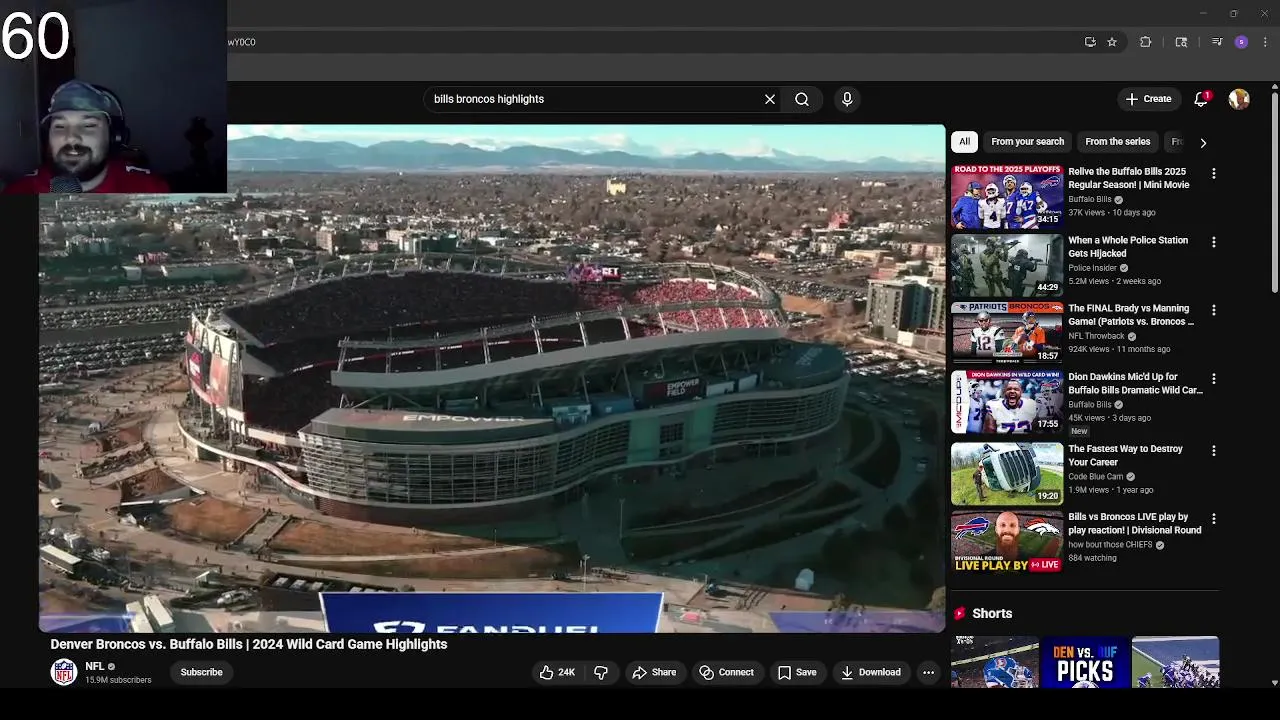Open NFL channel name link
This screenshot has height=720, width=1280.
click(x=95, y=666)
